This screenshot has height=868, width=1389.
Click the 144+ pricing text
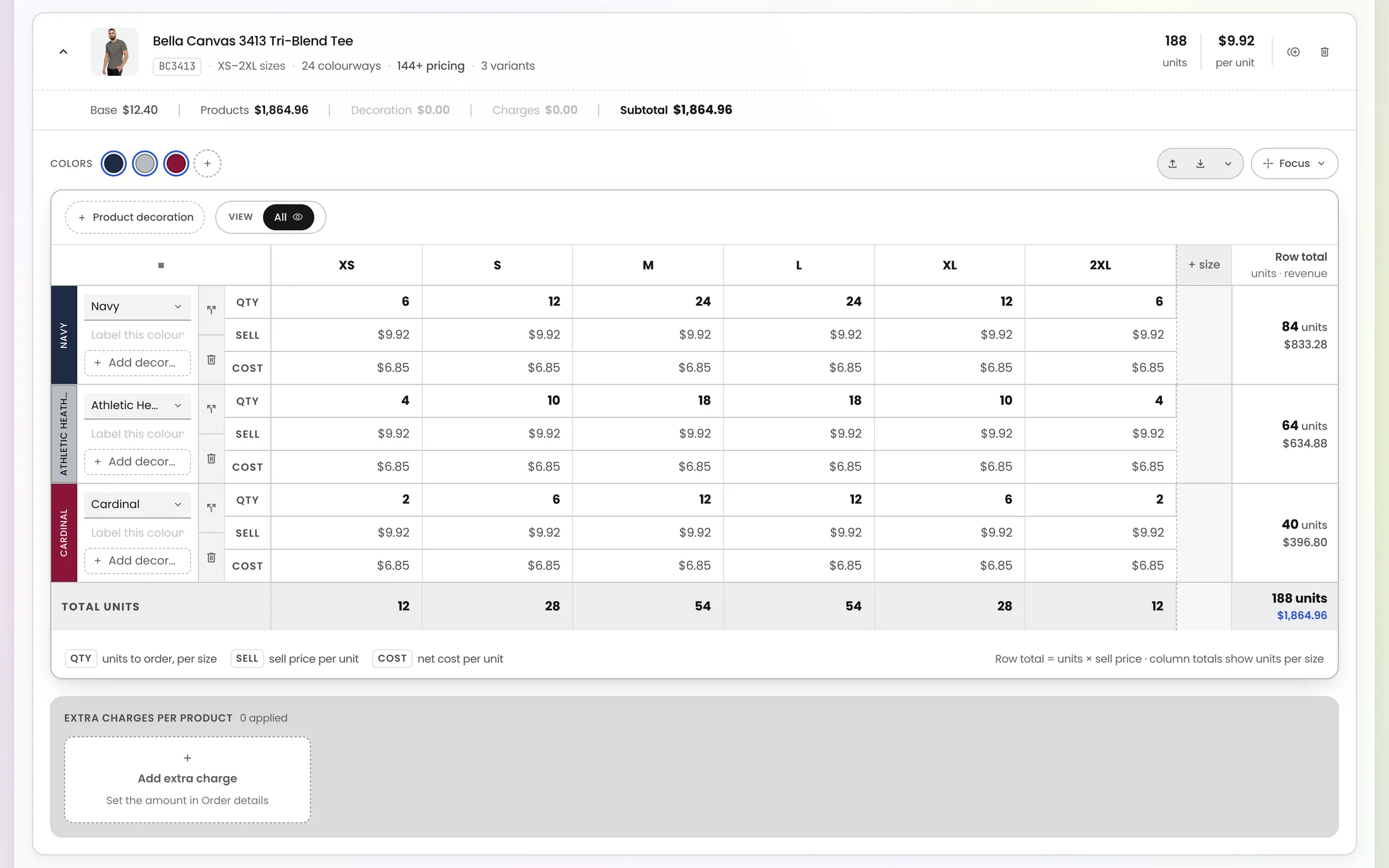pyautogui.click(x=430, y=66)
